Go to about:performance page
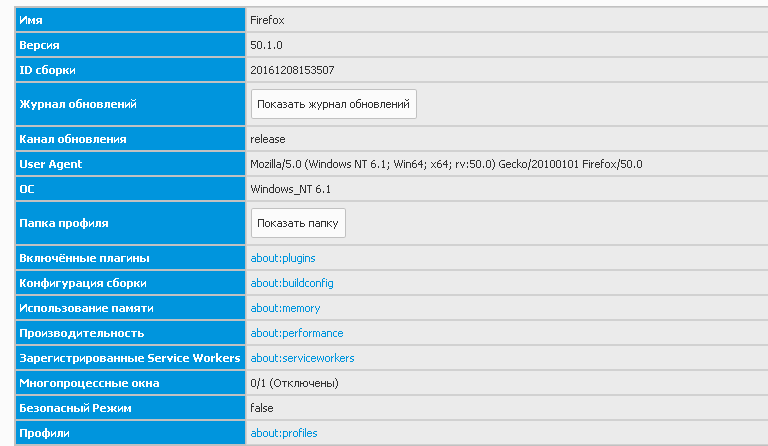Viewport: 768px width, 446px height. (x=297, y=333)
